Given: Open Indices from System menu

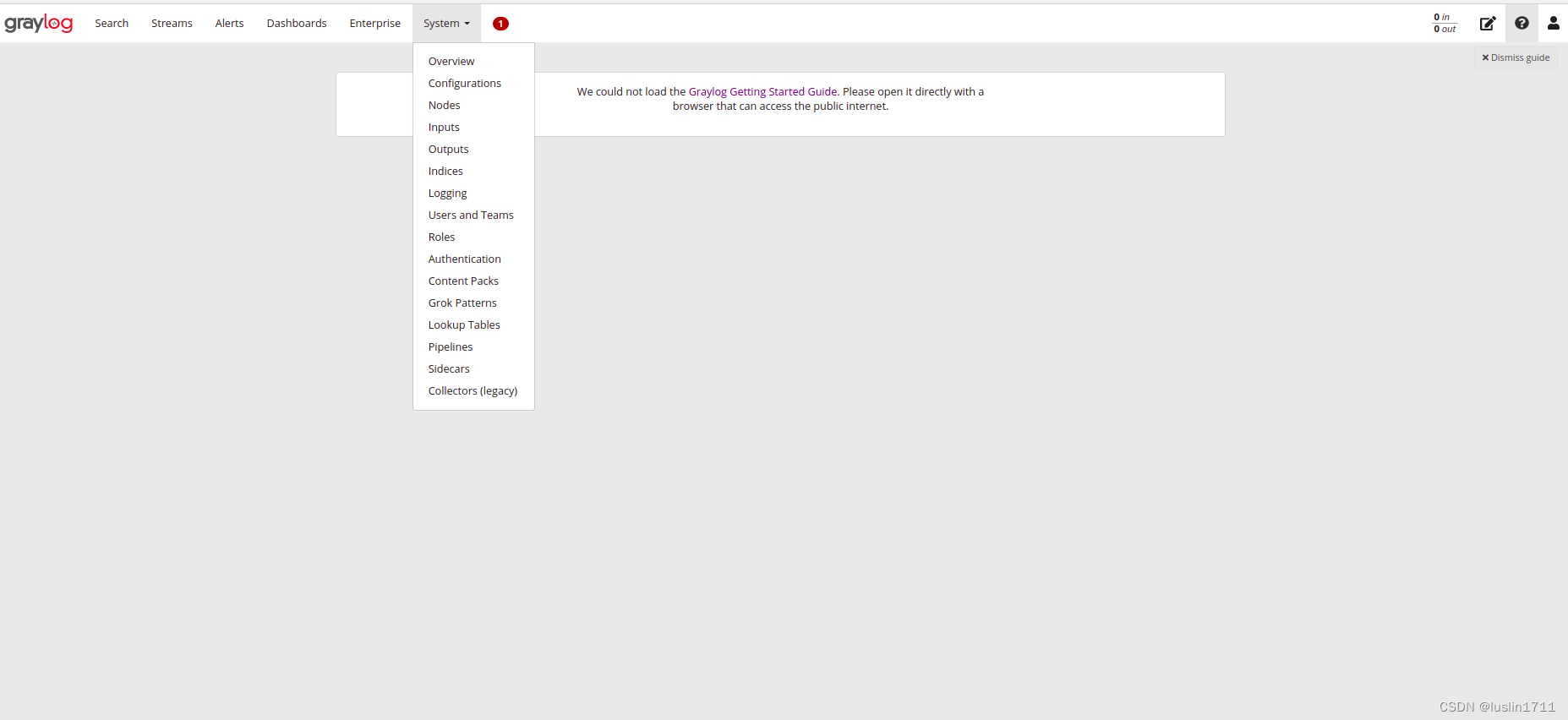Looking at the screenshot, I should (473, 171).
